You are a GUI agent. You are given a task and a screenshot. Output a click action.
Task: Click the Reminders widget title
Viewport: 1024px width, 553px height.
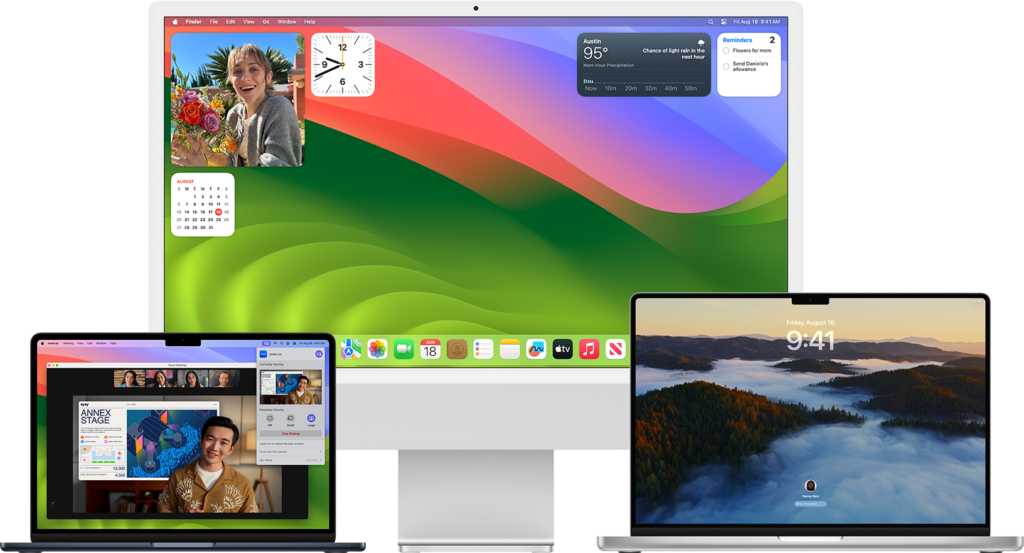click(x=737, y=40)
